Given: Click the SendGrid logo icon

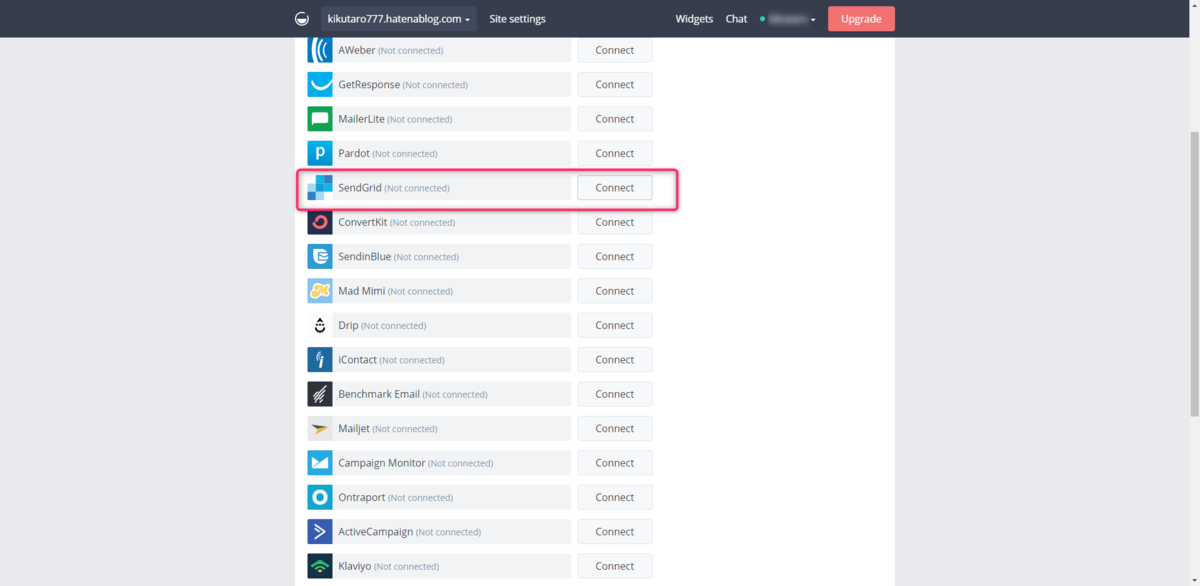Looking at the screenshot, I should [320, 188].
